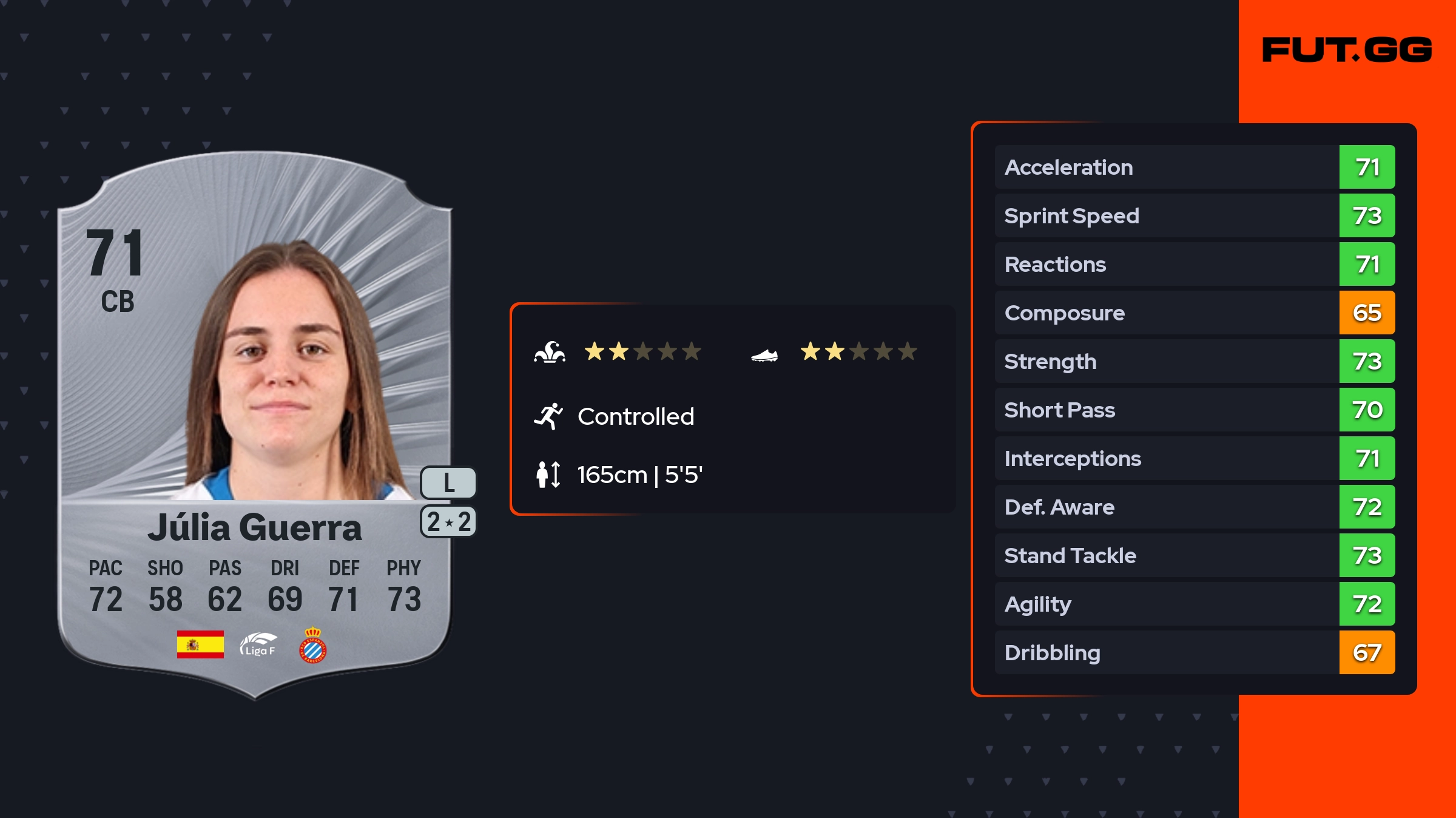Select the Acceleration stat row

click(x=1165, y=167)
